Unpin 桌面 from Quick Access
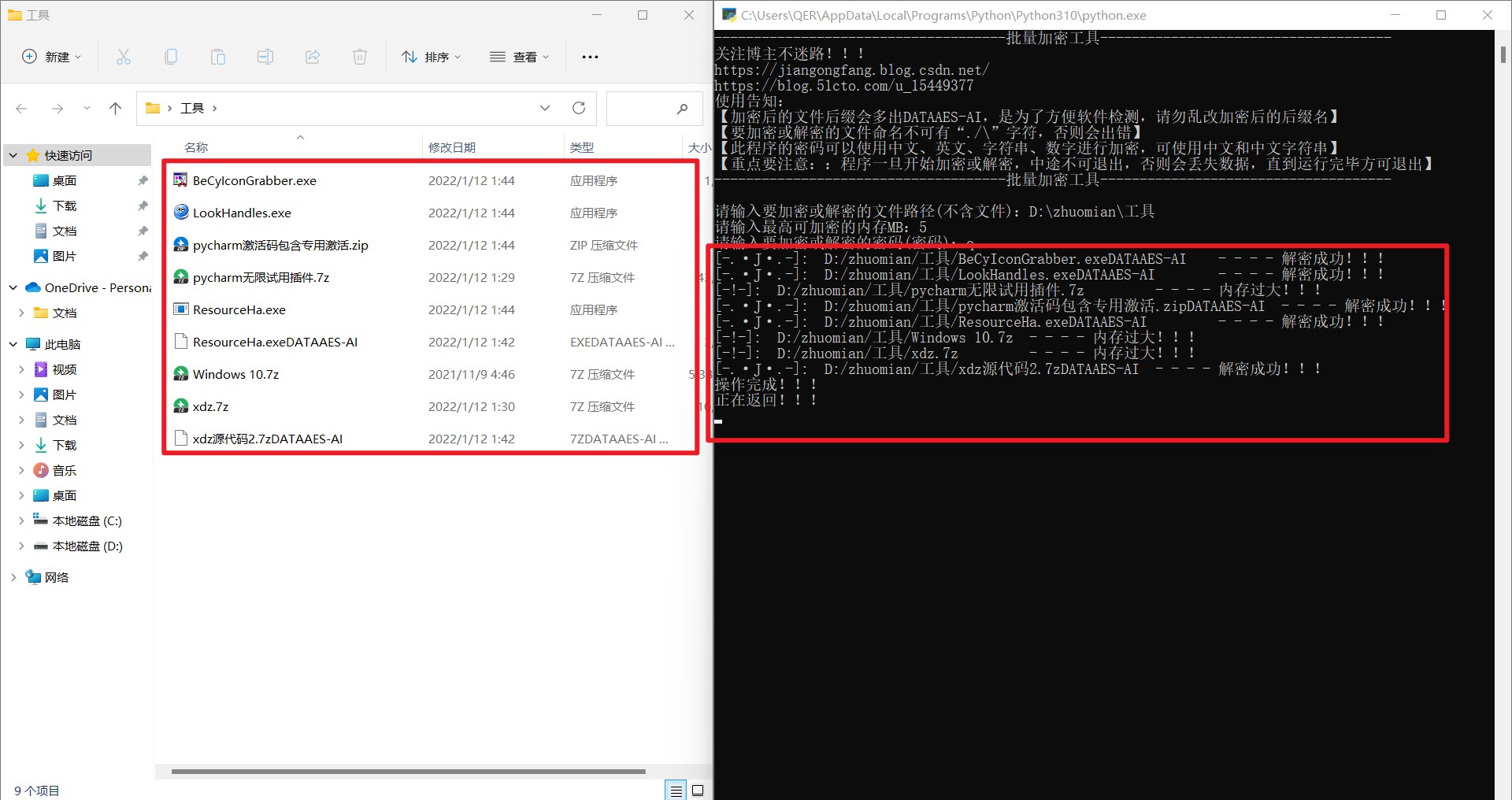 [x=143, y=180]
